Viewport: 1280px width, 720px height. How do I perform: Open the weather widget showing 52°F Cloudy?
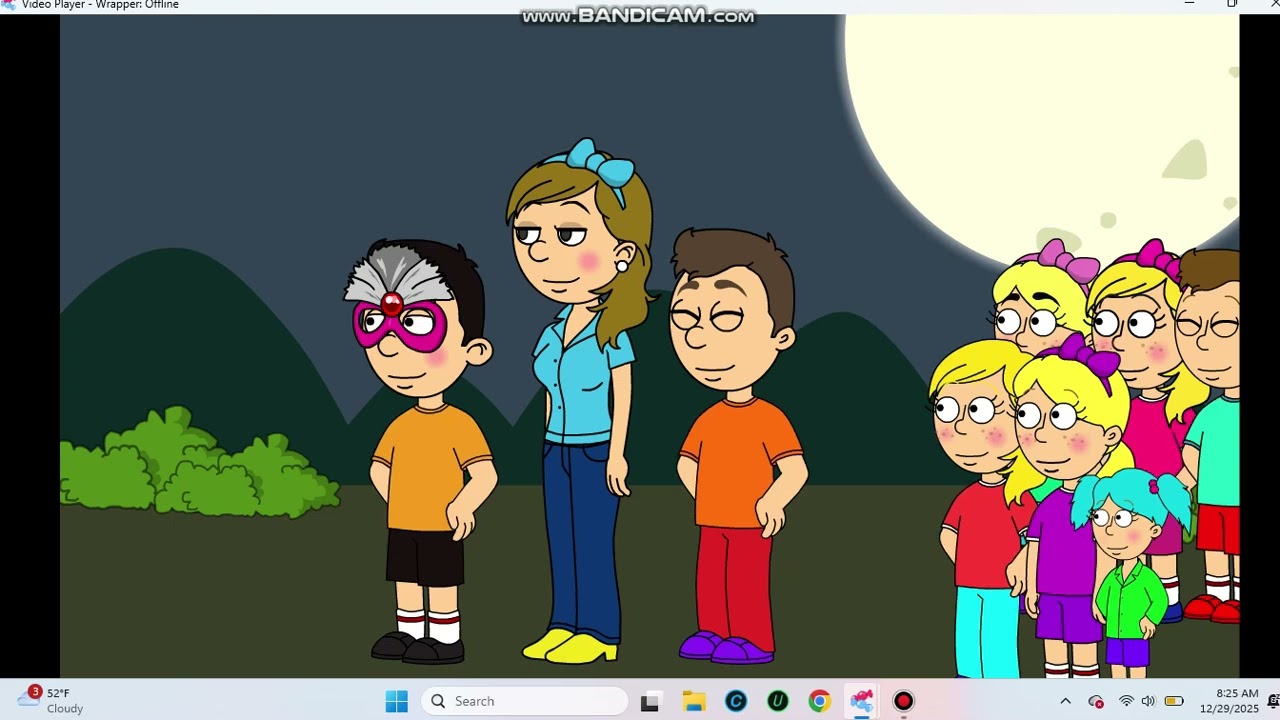(x=52, y=701)
